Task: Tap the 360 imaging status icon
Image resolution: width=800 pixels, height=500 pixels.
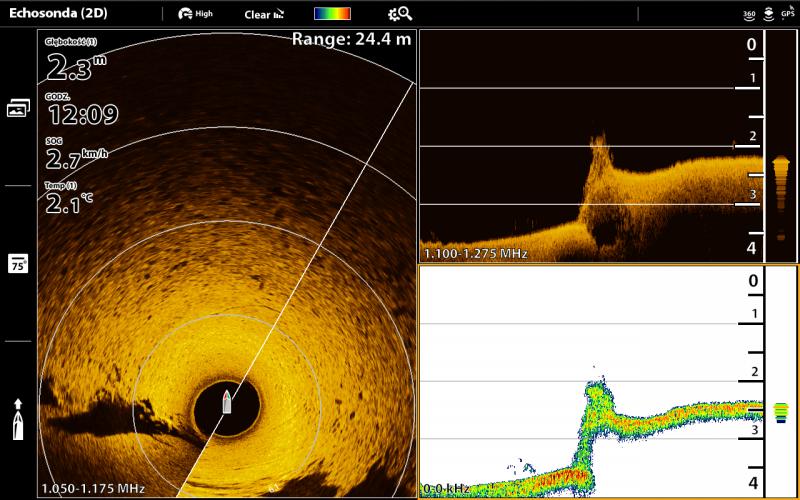Action: pos(749,14)
